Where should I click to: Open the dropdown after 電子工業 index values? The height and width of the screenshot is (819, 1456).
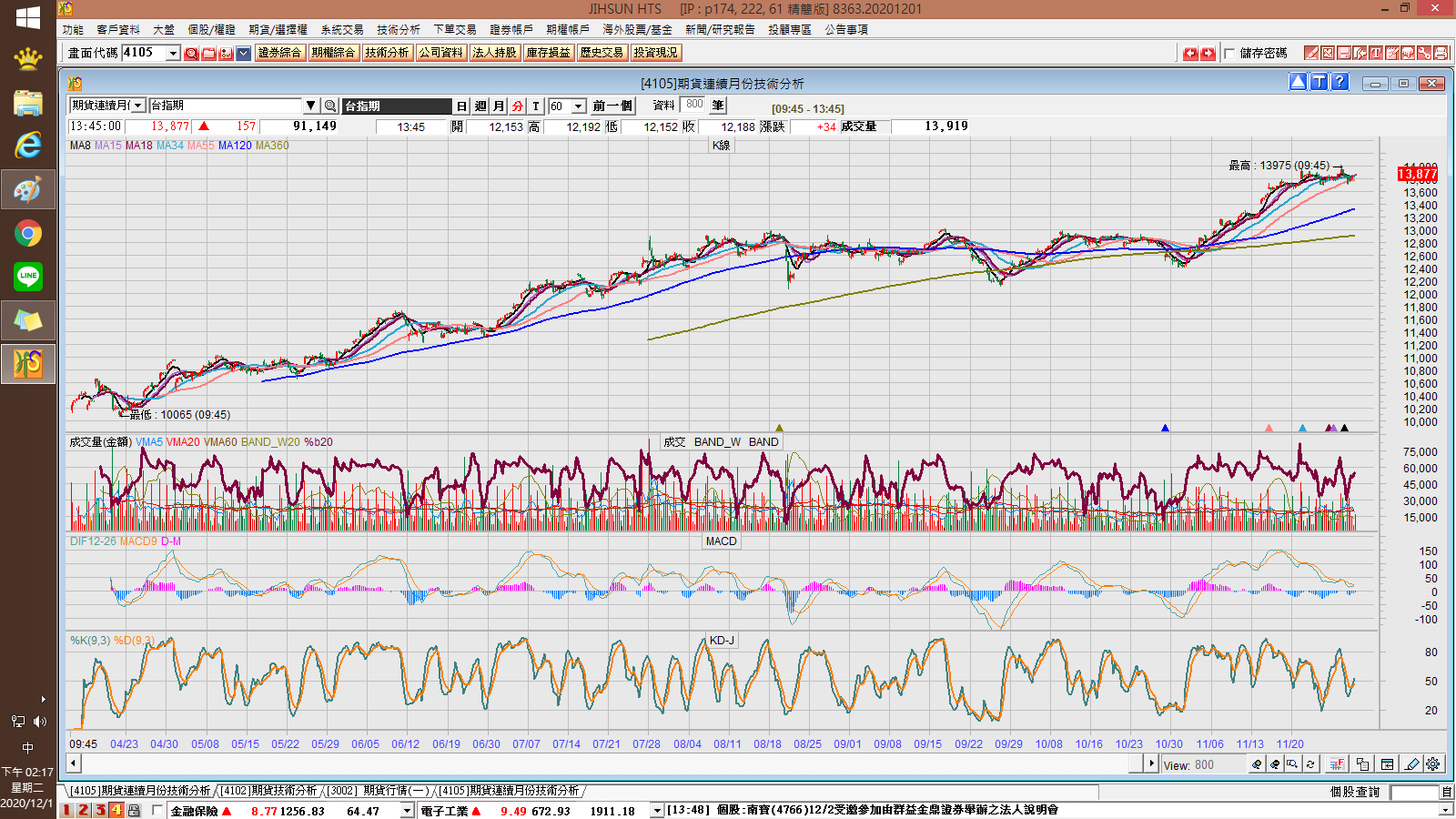click(657, 810)
